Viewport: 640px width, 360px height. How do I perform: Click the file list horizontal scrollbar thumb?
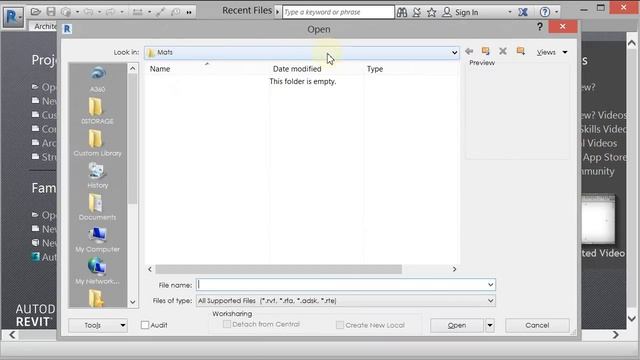point(278,269)
